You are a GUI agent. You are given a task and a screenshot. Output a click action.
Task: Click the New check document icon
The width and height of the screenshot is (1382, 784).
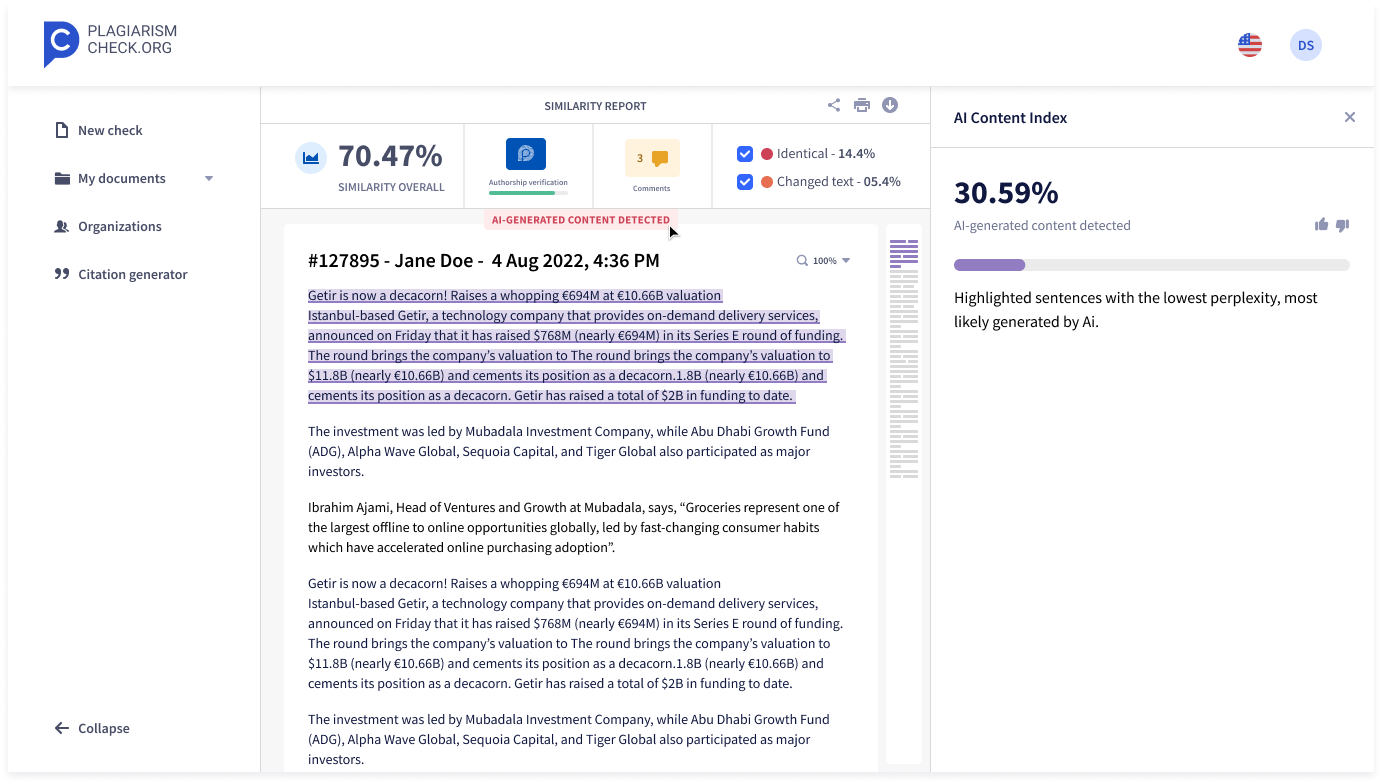[x=62, y=130]
